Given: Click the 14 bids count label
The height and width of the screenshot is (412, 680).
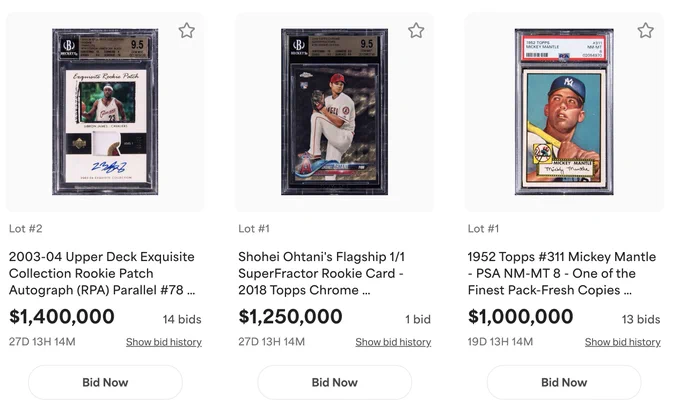Looking at the screenshot, I should pos(182,320).
